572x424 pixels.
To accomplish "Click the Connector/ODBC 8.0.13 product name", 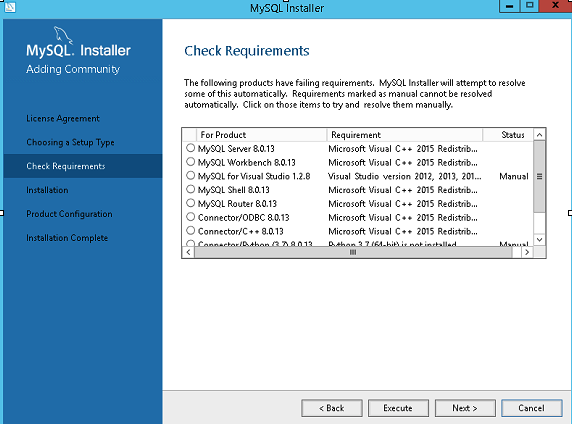I will pos(243,217).
